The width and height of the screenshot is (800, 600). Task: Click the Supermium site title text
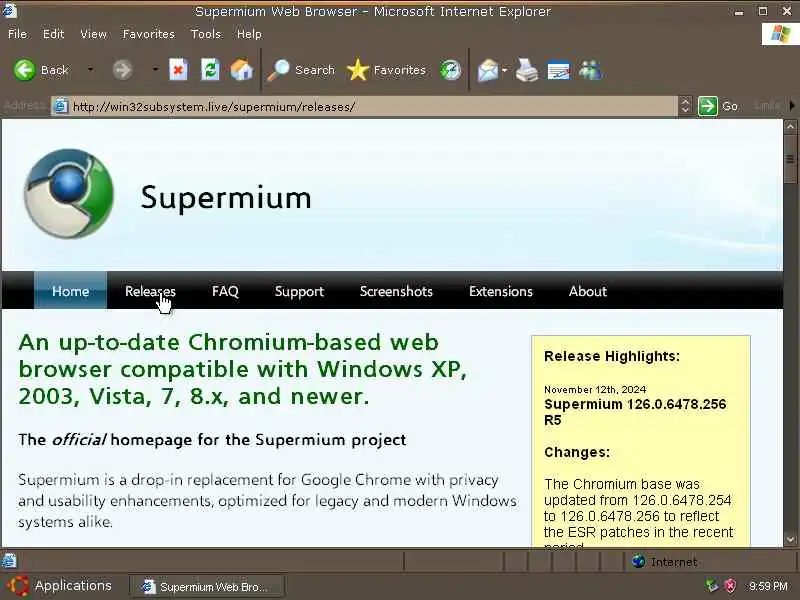[226, 197]
